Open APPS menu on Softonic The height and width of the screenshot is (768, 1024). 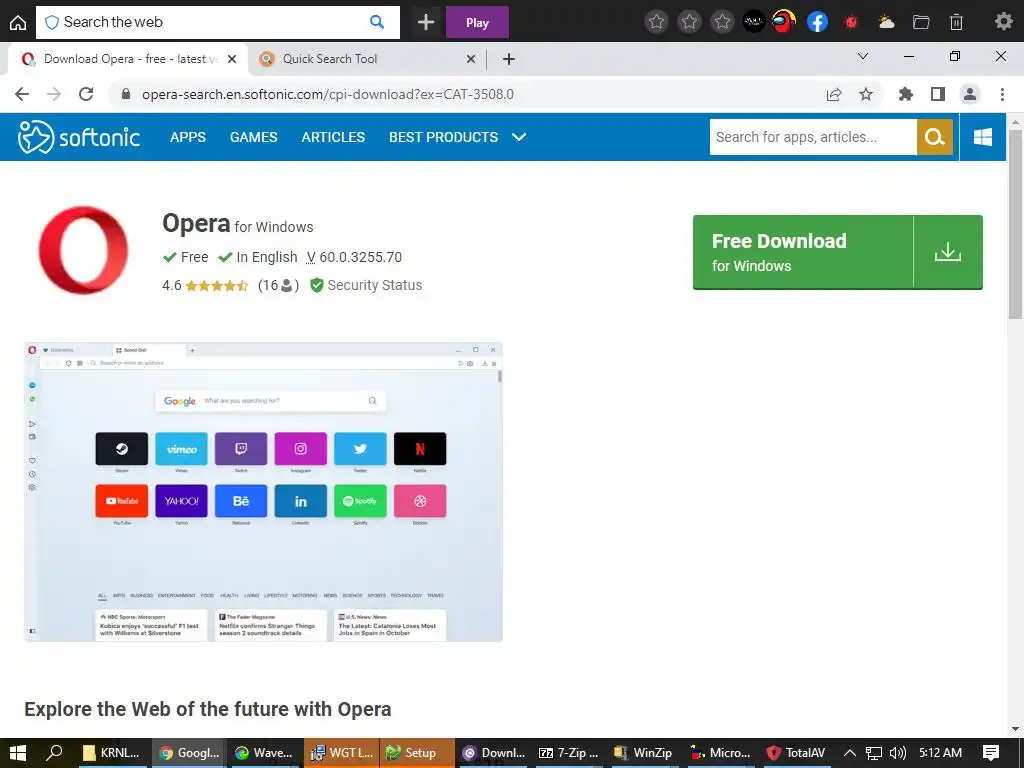187,137
